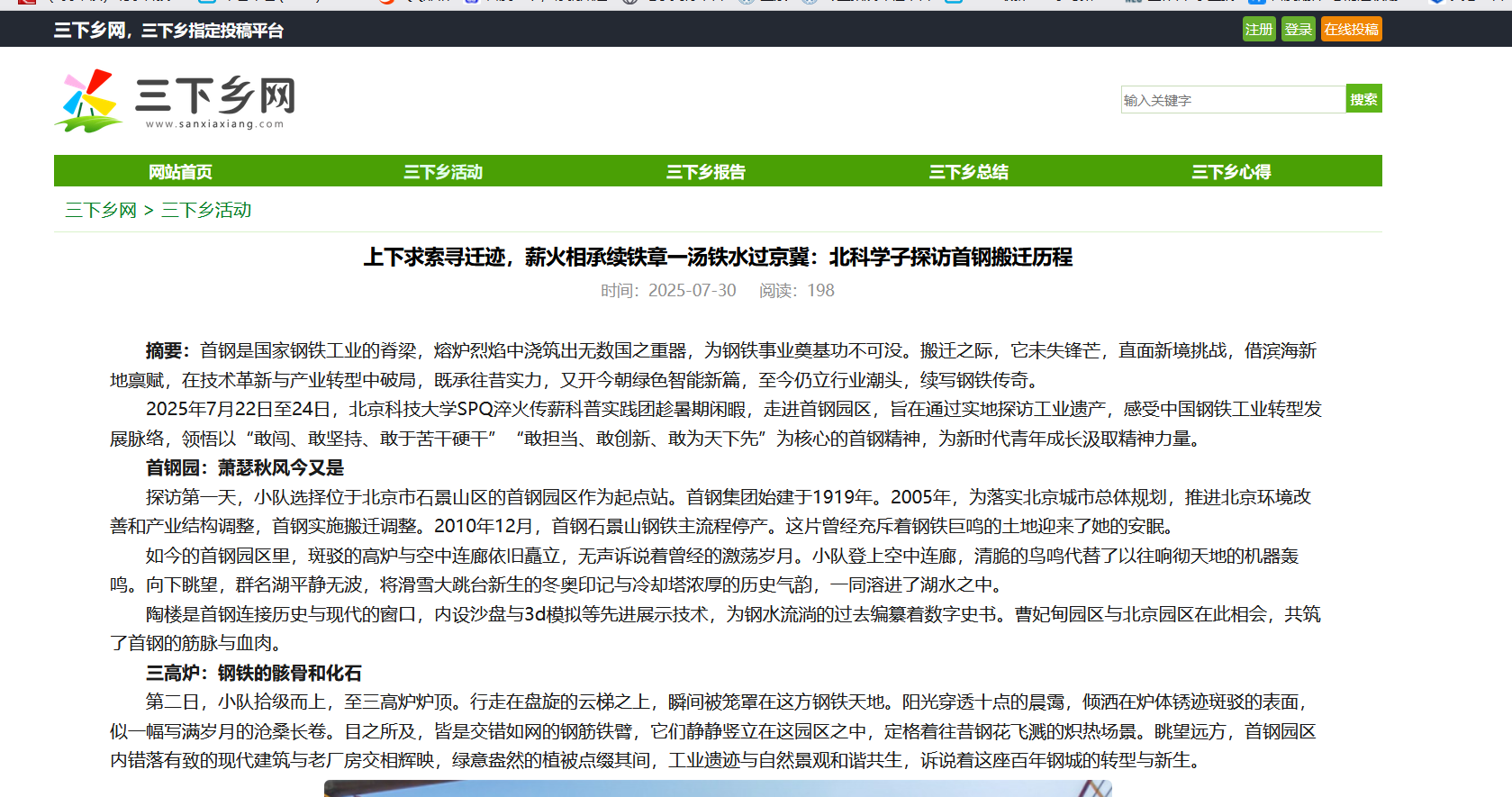Click the green 搜索 search button
This screenshot has width=1512, height=797.
click(1363, 99)
